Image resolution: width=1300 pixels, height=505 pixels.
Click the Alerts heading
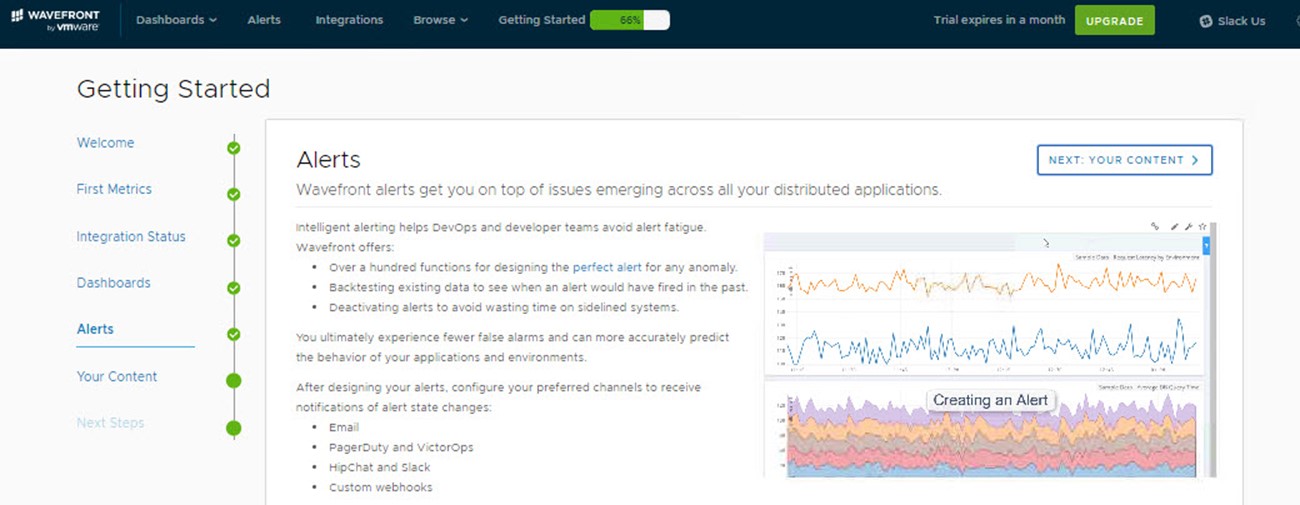pyautogui.click(x=328, y=159)
